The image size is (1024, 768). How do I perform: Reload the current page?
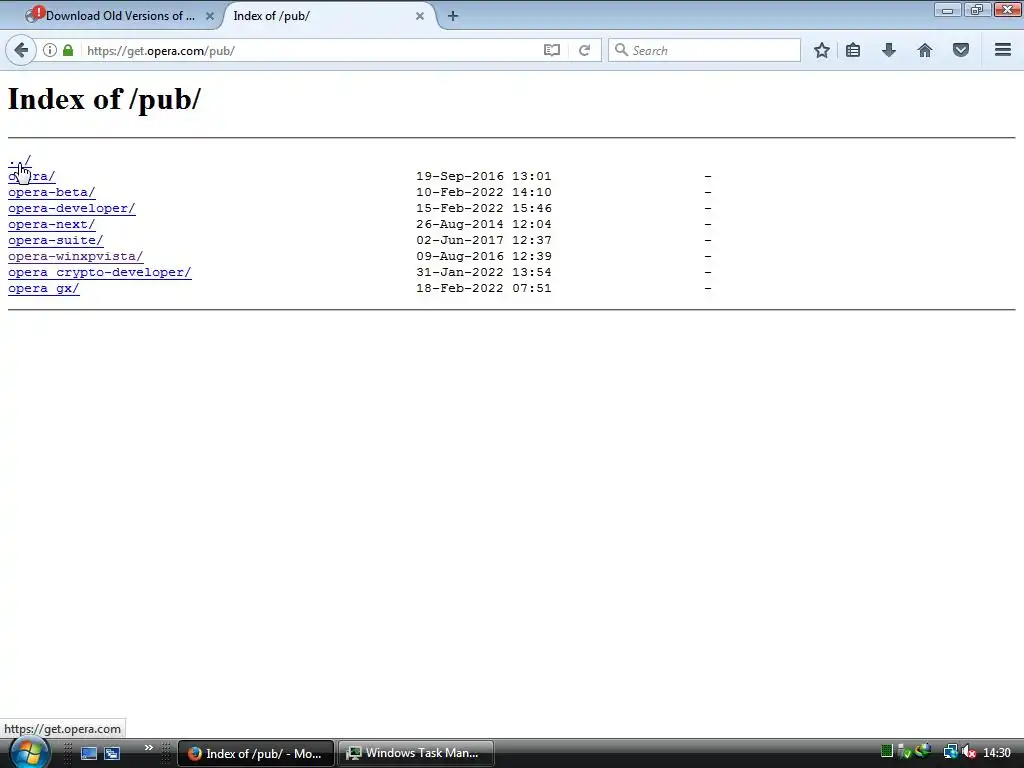click(584, 50)
